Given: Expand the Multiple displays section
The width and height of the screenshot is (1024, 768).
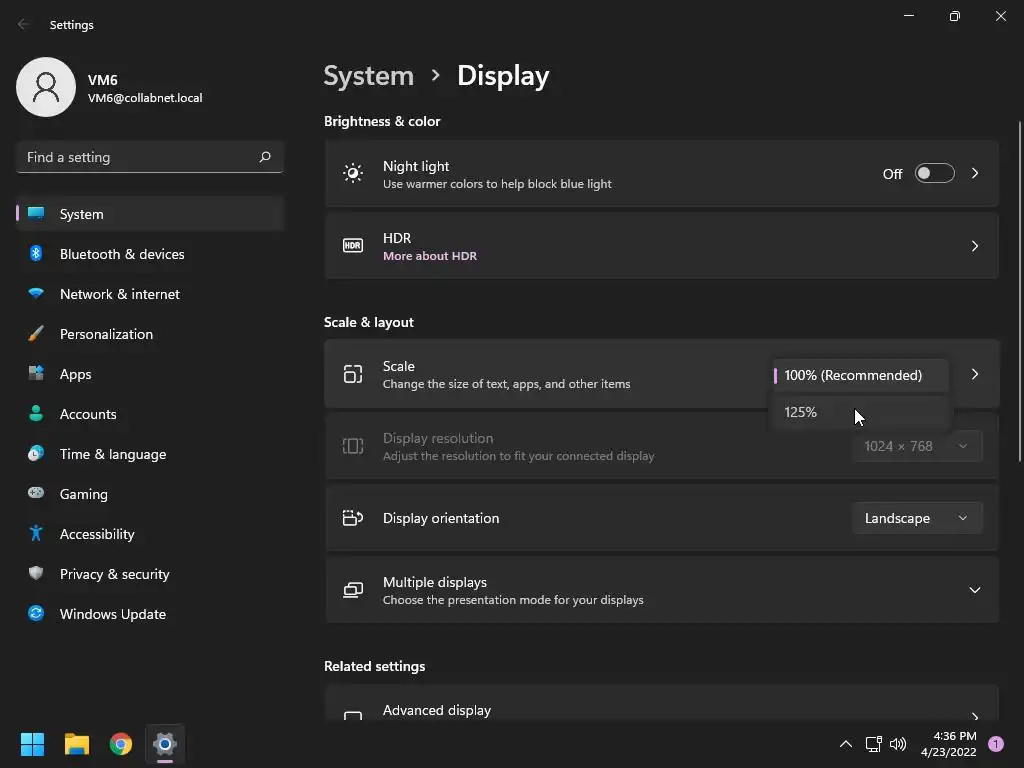Looking at the screenshot, I should click(x=974, y=590).
